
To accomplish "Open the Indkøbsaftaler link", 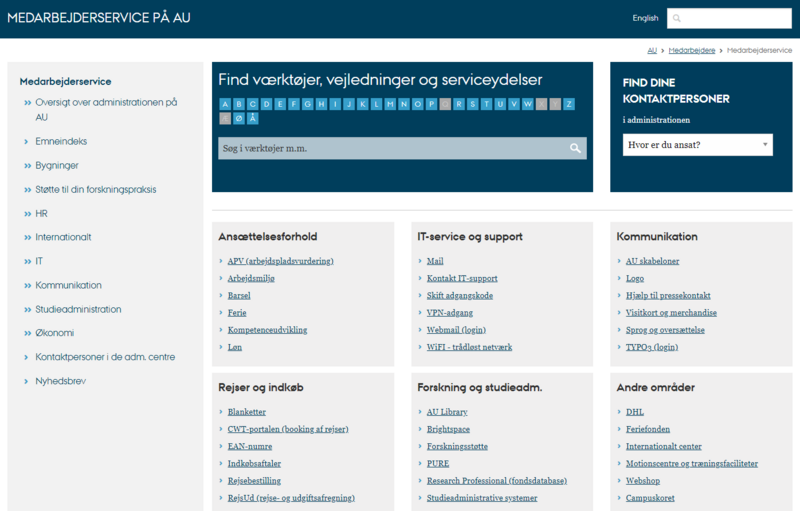I will point(254,464).
